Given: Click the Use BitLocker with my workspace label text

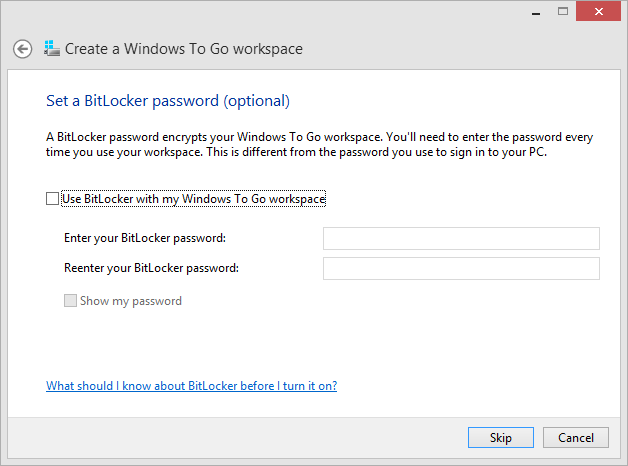Looking at the screenshot, I should click(x=194, y=199).
